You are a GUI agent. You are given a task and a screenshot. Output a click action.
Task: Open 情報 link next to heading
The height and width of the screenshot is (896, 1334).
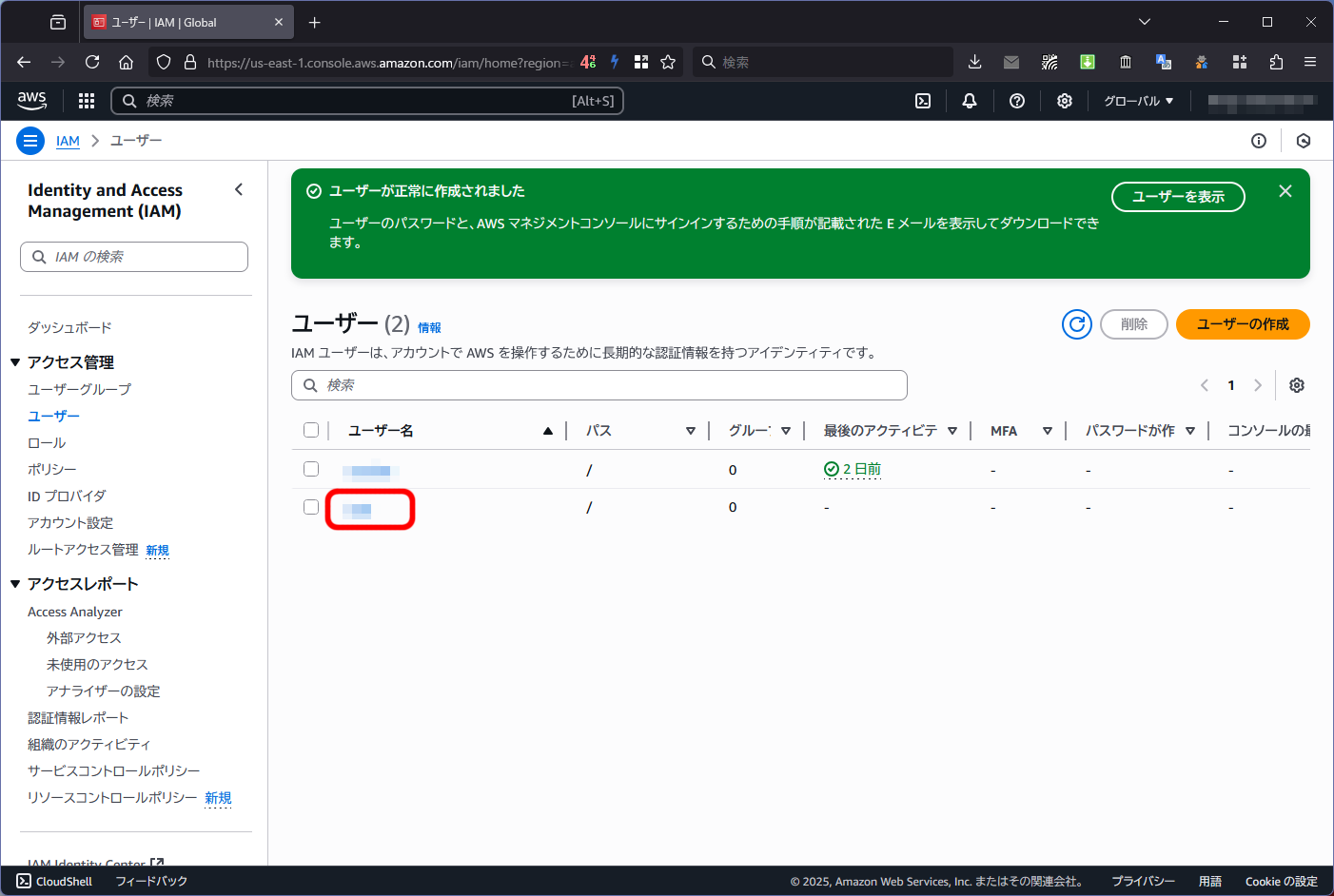(429, 327)
